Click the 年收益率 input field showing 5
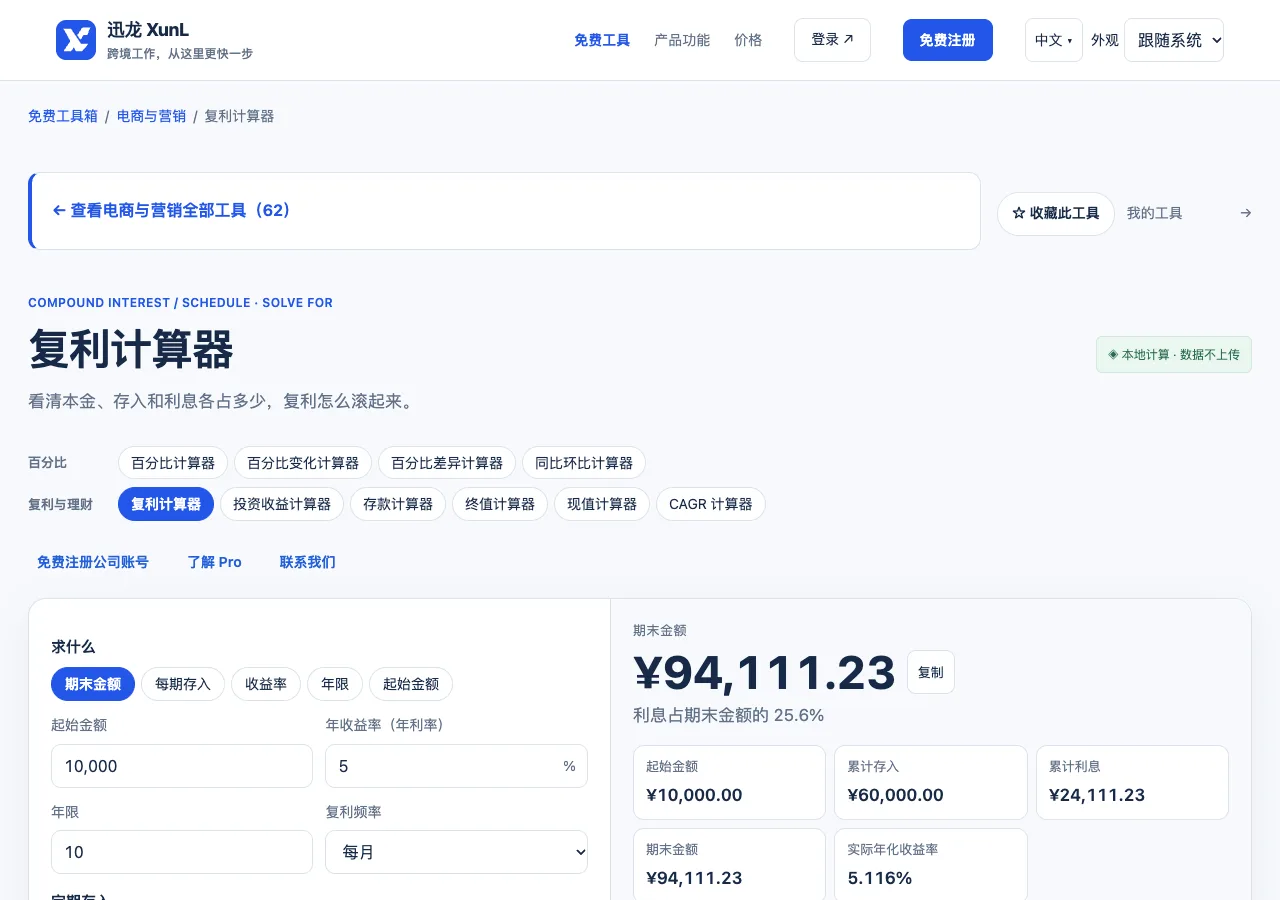Image resolution: width=1280 pixels, height=900 pixels. 456,766
